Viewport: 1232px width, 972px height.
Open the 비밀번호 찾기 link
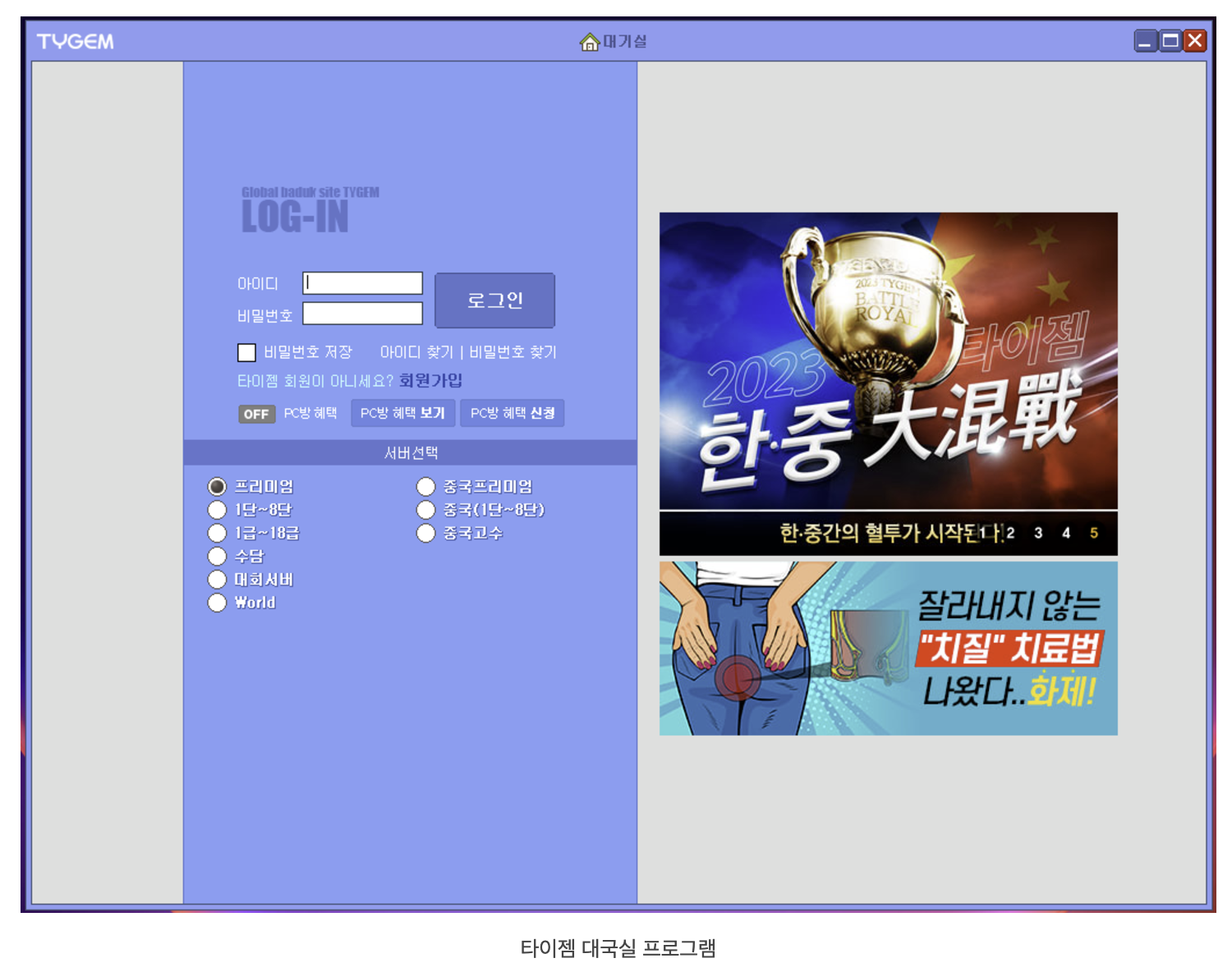pos(513,352)
